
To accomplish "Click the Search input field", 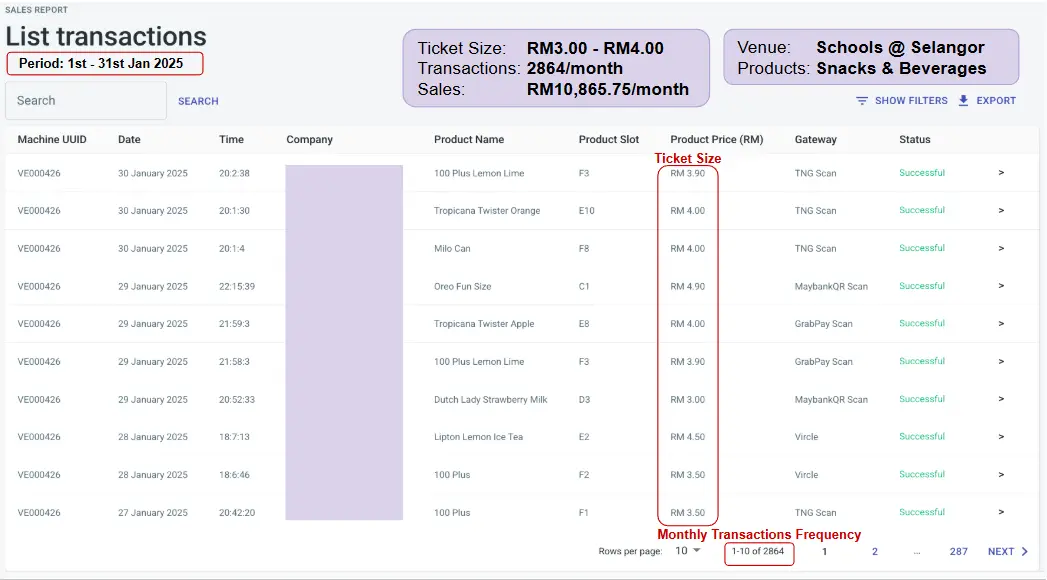I will click(85, 101).
